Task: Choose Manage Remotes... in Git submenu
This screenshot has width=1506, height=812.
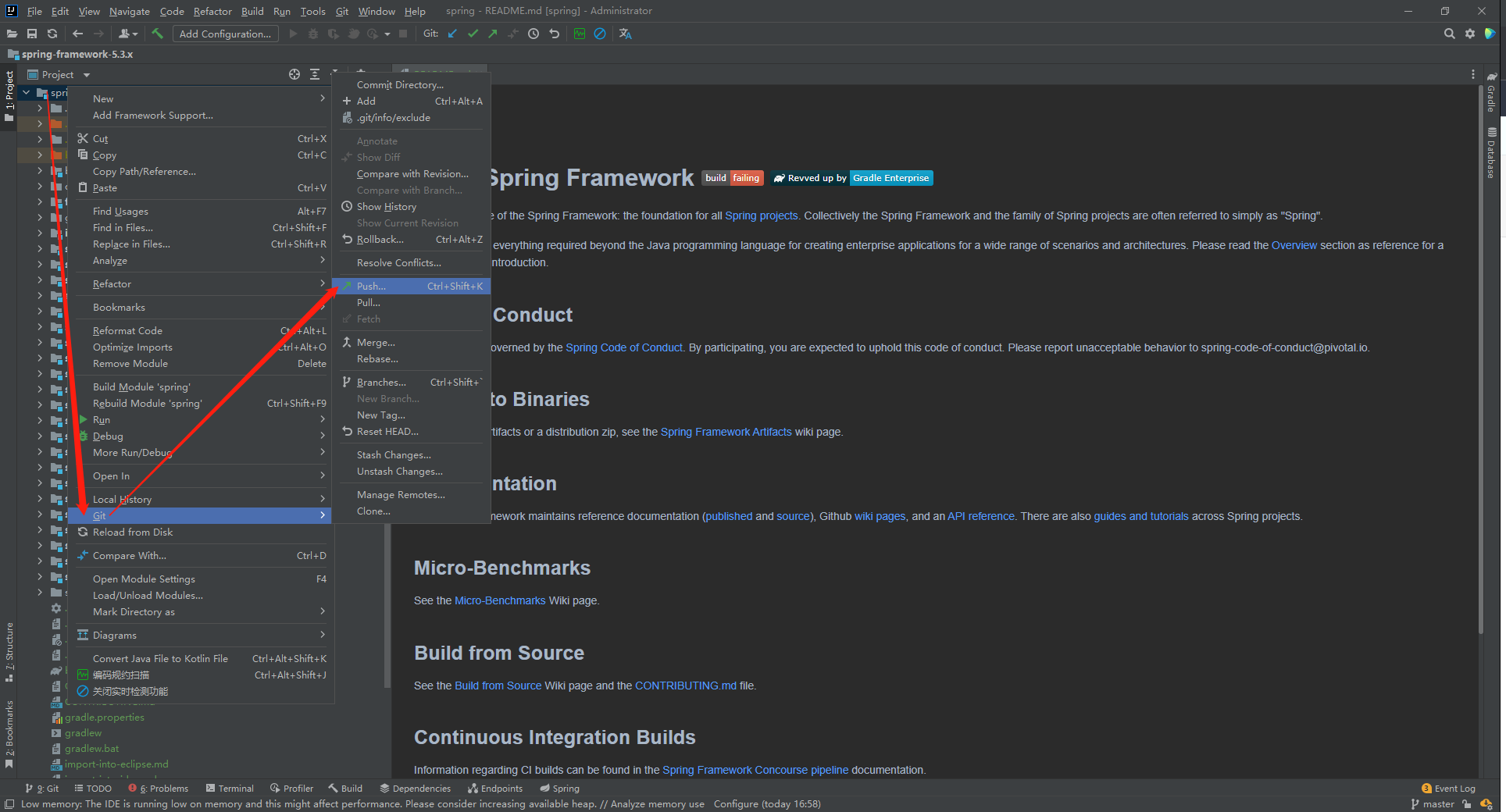Action: click(x=411, y=494)
